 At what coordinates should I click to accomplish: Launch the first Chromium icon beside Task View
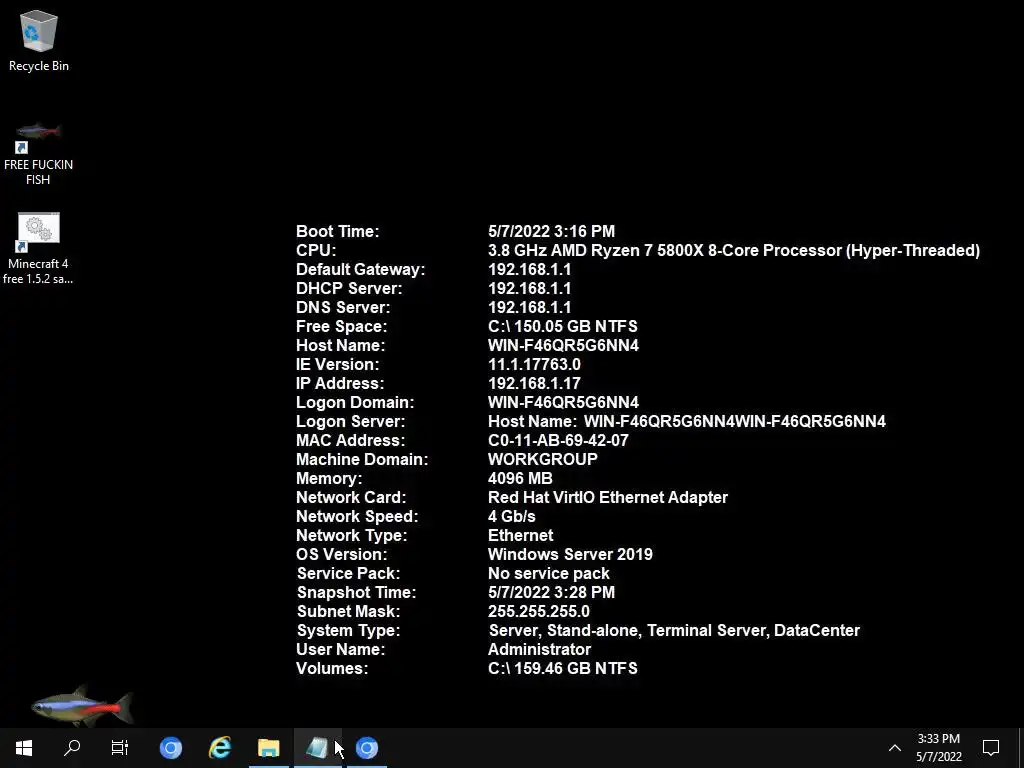(x=171, y=748)
